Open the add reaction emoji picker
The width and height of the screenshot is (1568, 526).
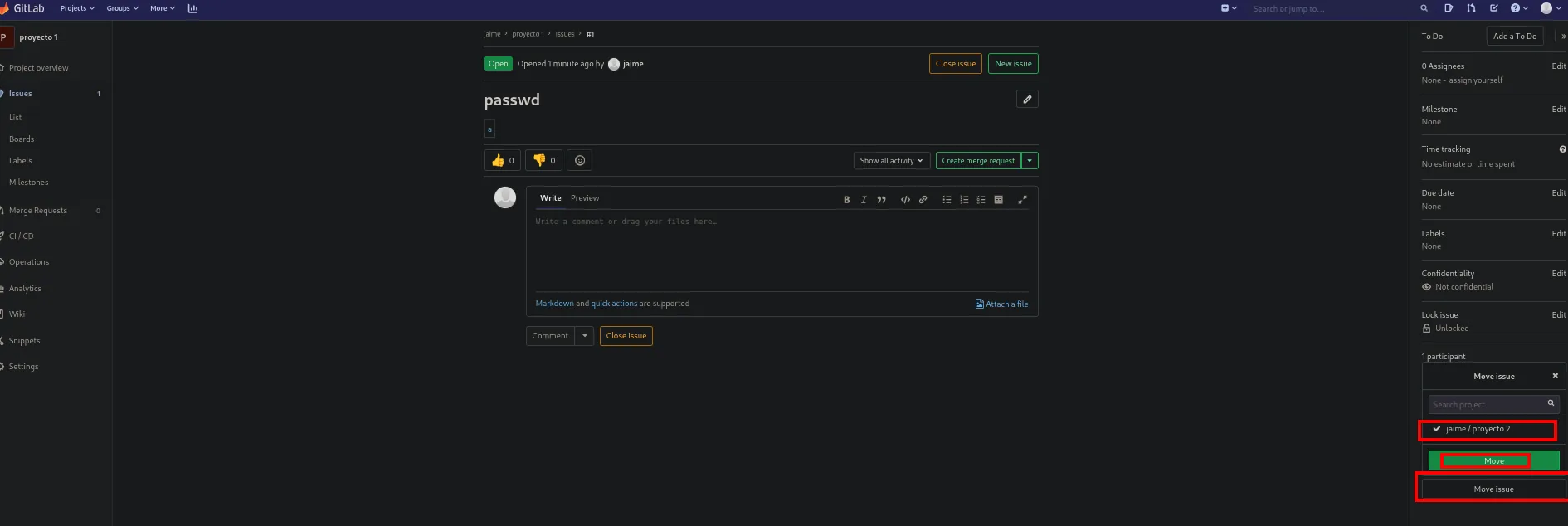(x=580, y=160)
